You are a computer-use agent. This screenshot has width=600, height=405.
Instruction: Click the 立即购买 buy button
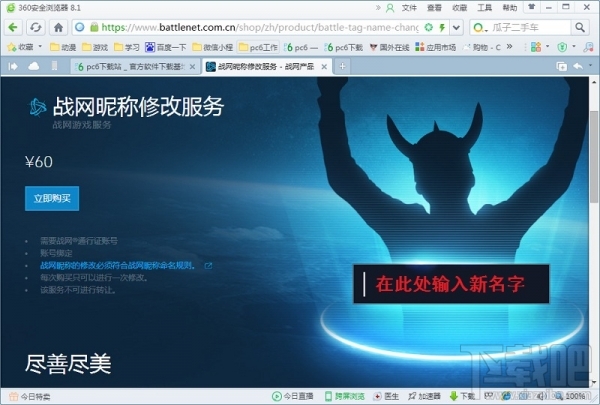pos(52,198)
